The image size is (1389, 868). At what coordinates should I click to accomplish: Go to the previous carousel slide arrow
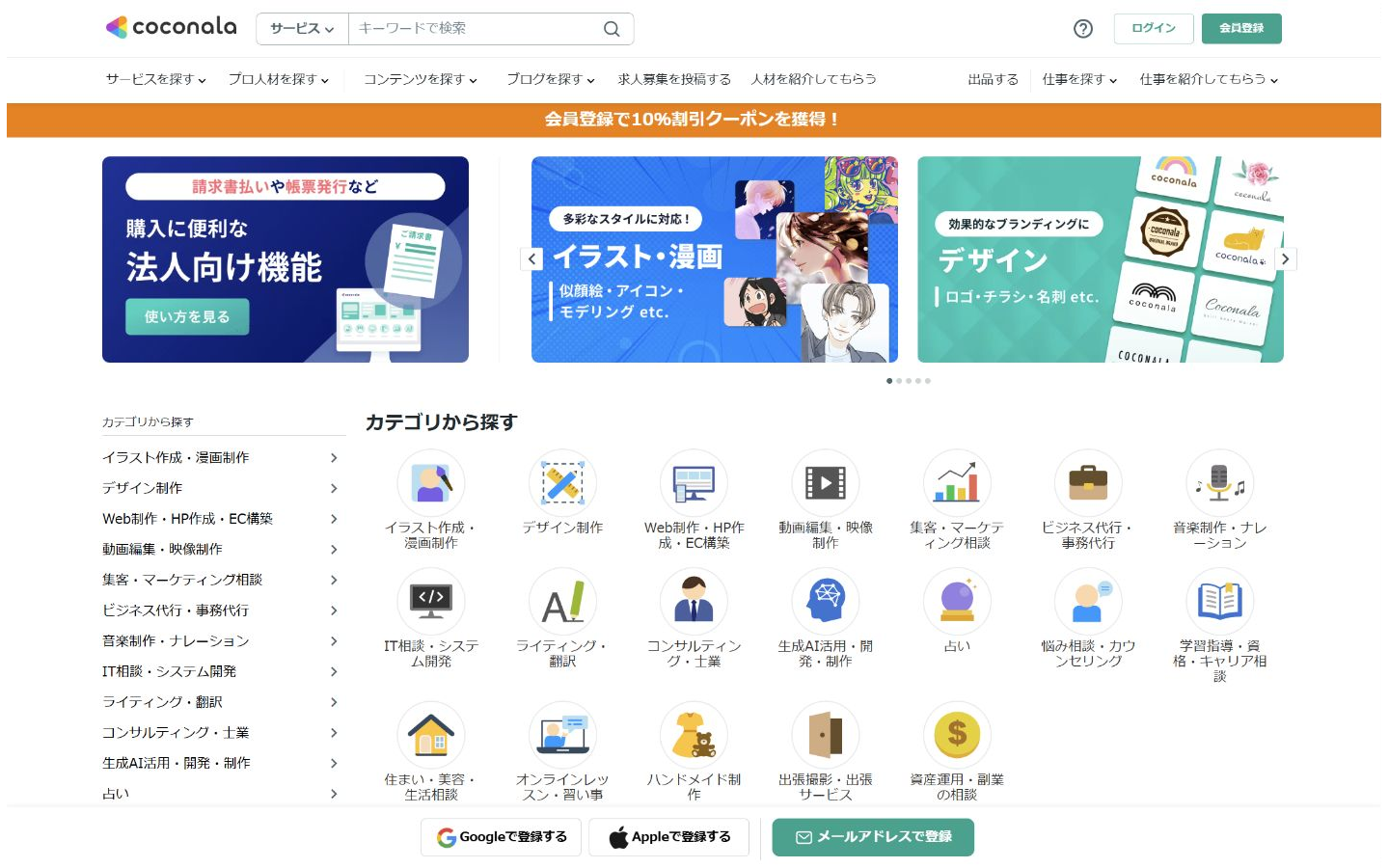click(532, 258)
